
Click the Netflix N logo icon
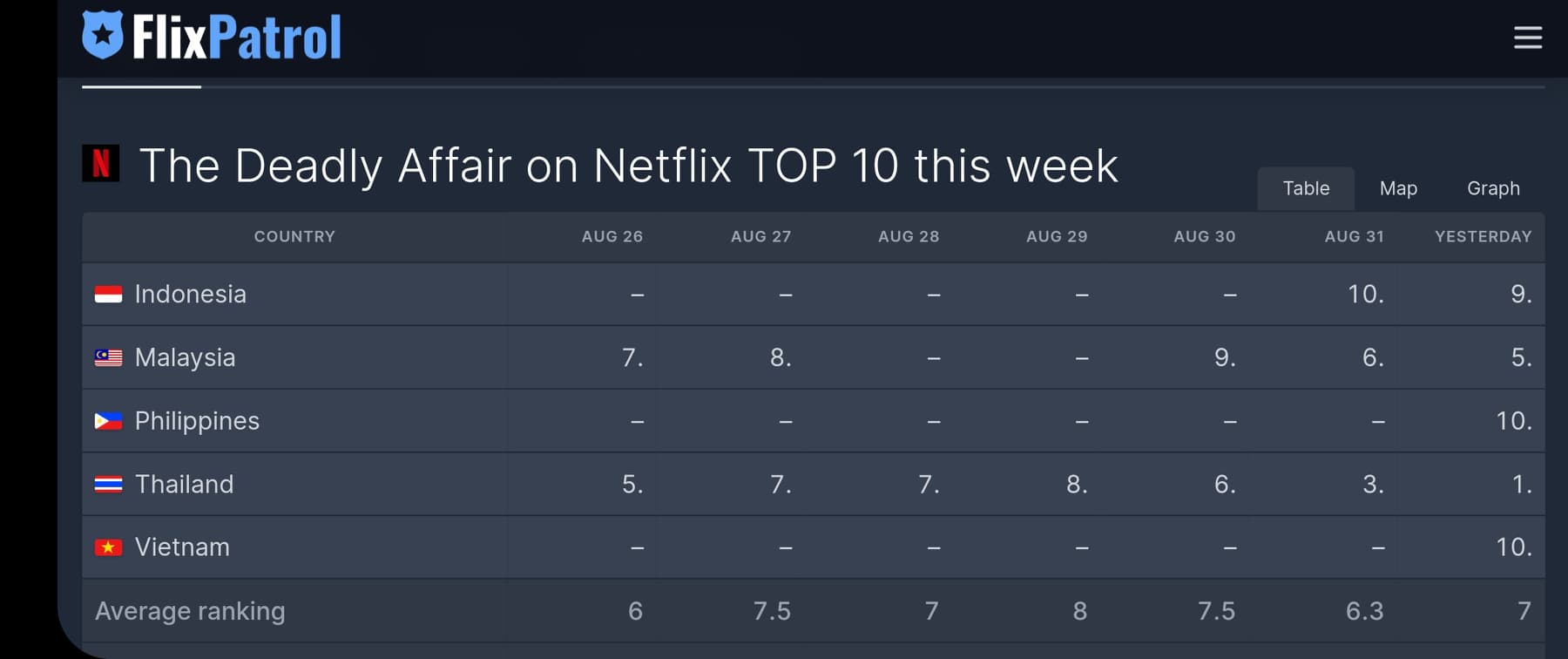click(x=101, y=163)
